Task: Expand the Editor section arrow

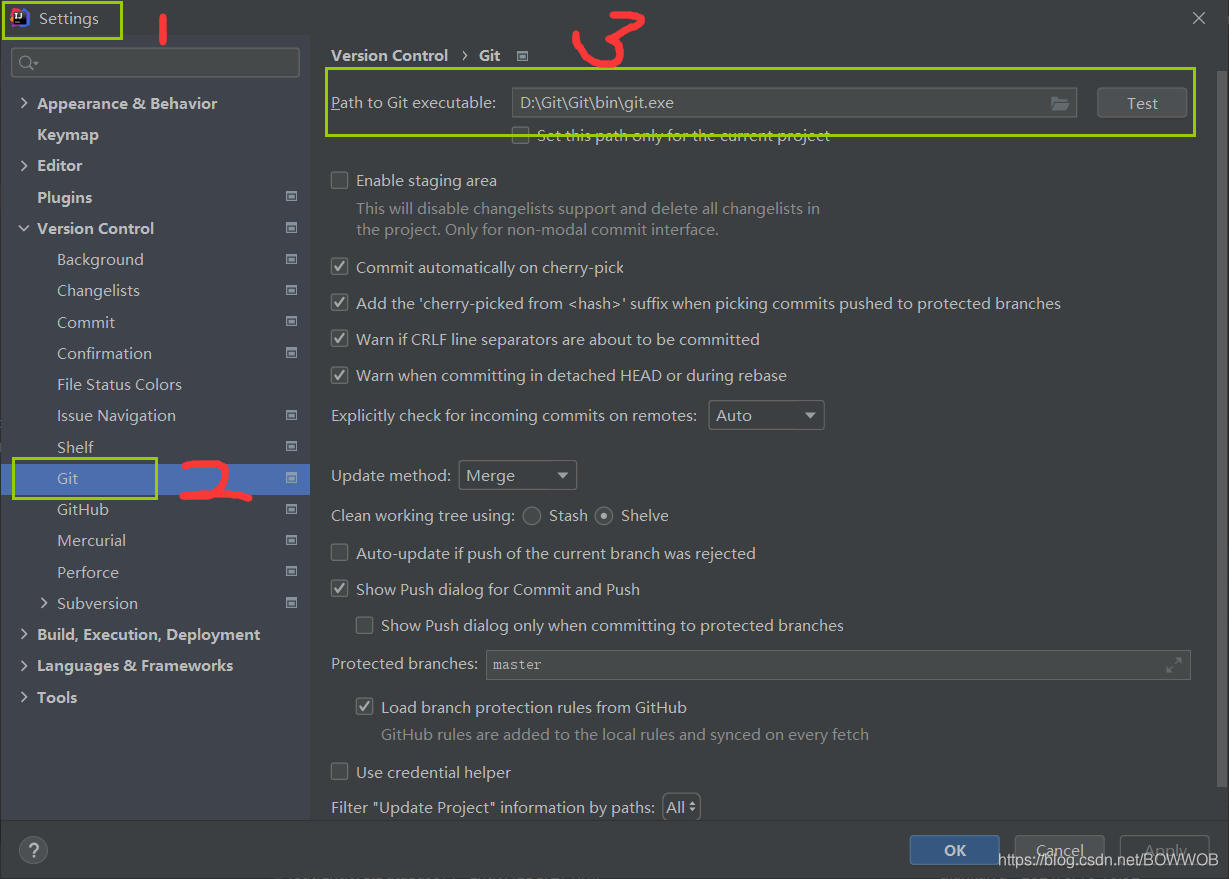Action: coord(24,165)
